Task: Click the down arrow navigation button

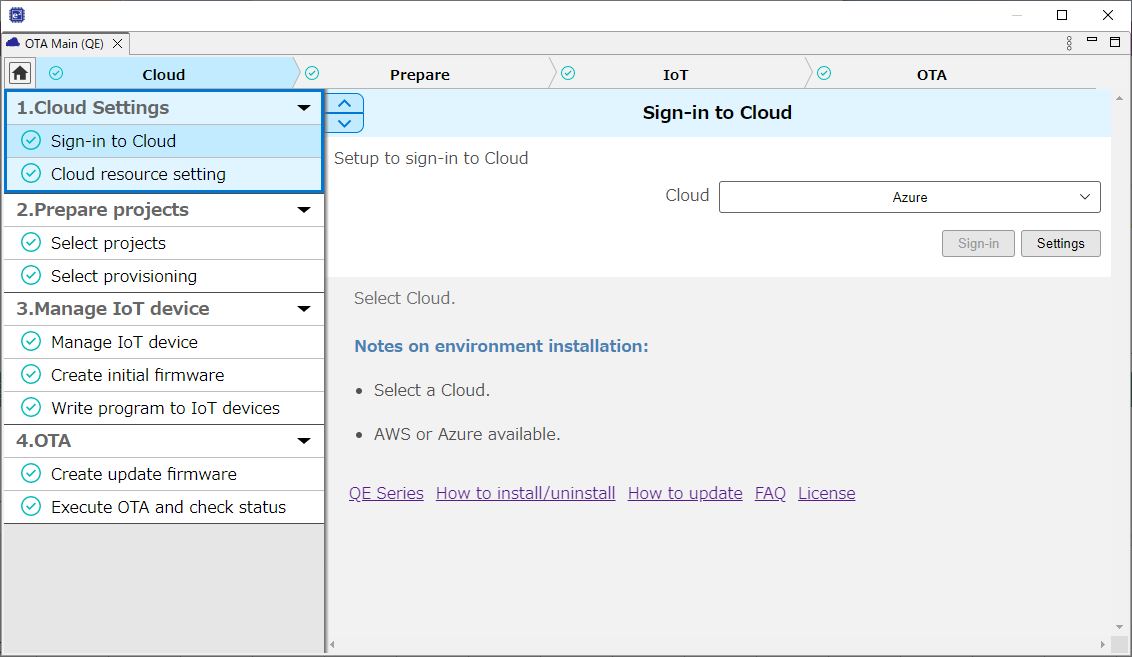Action: point(345,123)
